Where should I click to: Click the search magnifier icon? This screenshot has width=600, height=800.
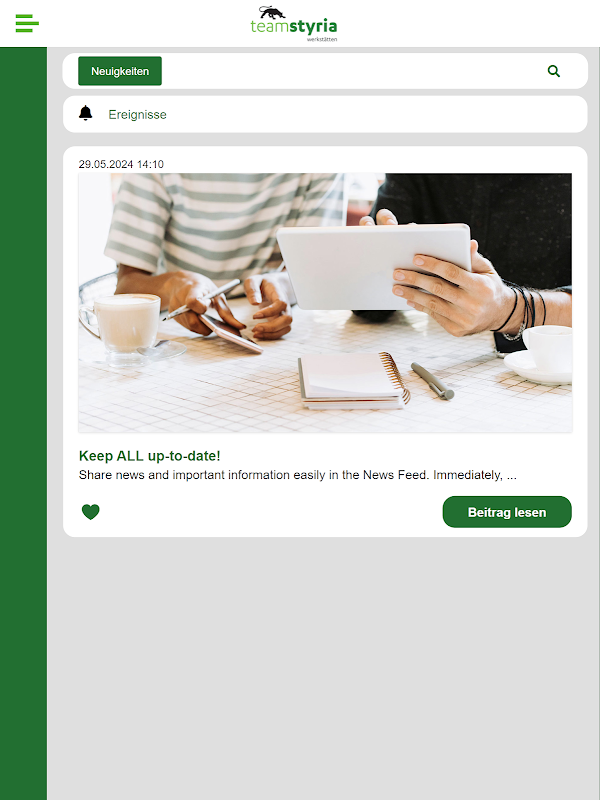[554, 71]
